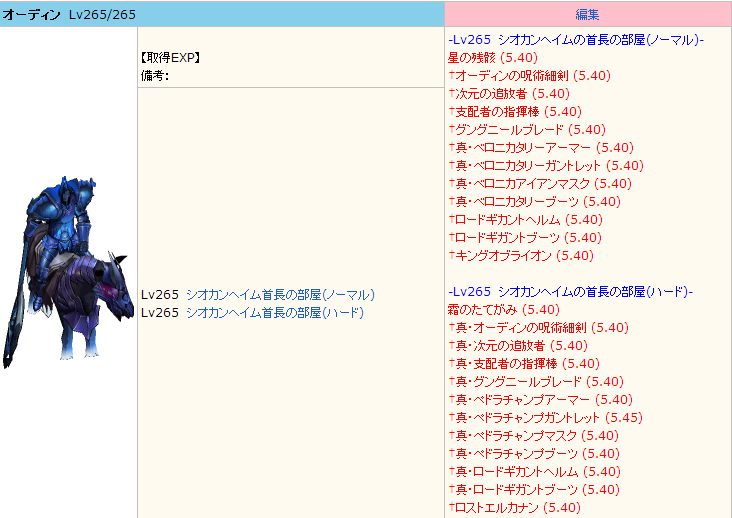Select the -Lv265 シオカンヘイムの首長の部屋(ノーマル)- heading

[x=576, y=40]
